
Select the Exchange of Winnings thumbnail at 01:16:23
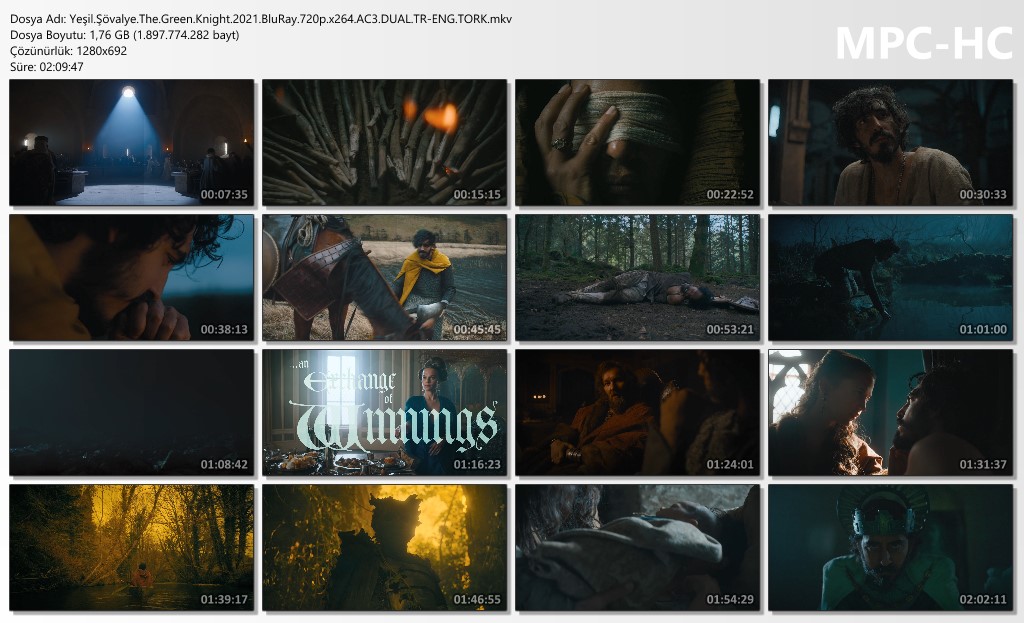point(385,412)
